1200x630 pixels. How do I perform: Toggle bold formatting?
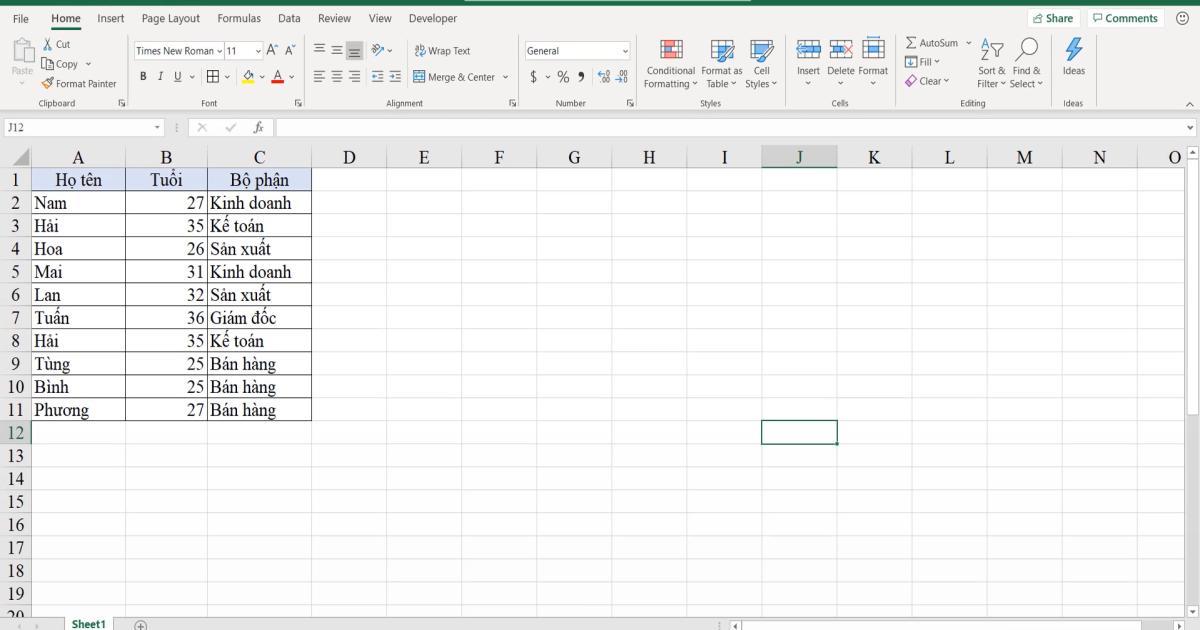click(x=144, y=75)
